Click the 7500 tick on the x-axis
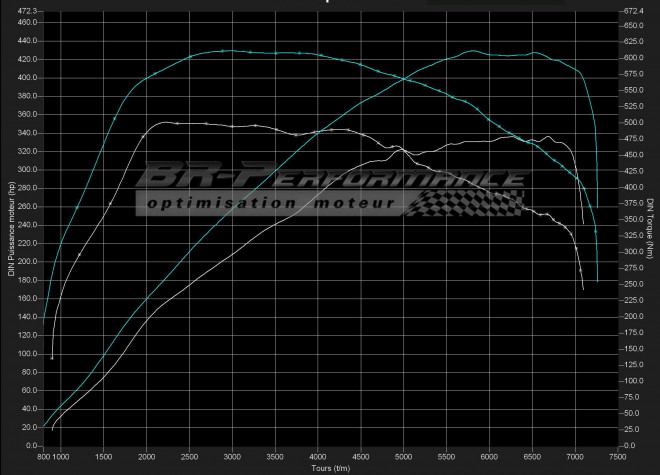 [x=617, y=457]
